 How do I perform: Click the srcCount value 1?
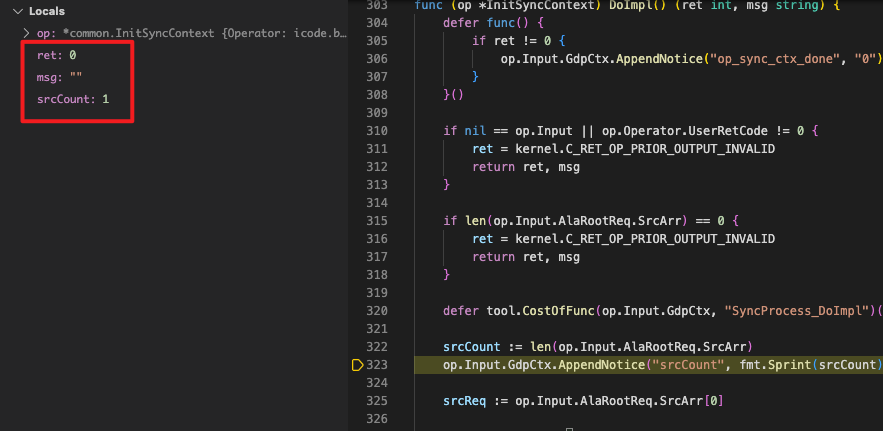[106, 101]
